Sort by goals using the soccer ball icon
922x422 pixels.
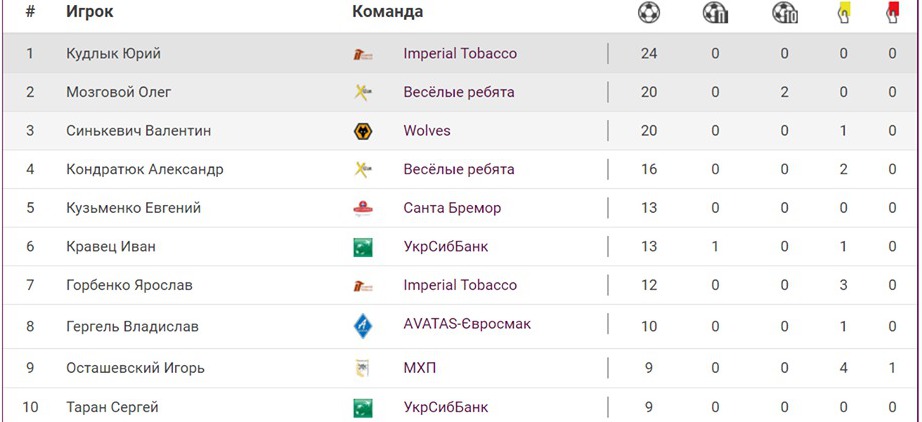pos(649,13)
